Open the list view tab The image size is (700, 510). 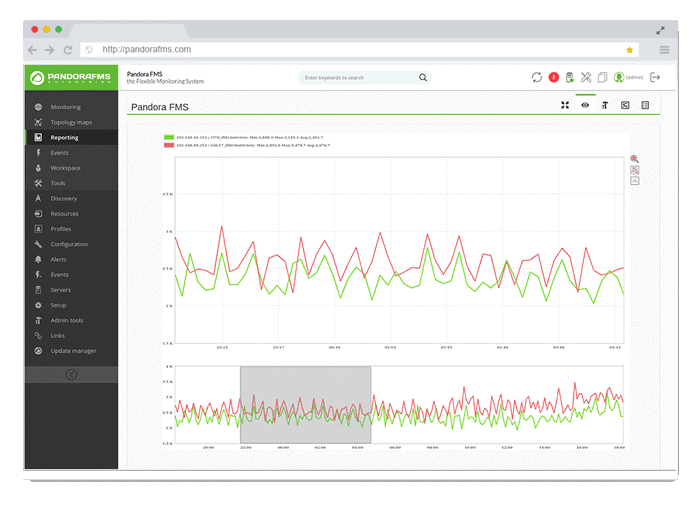point(645,105)
